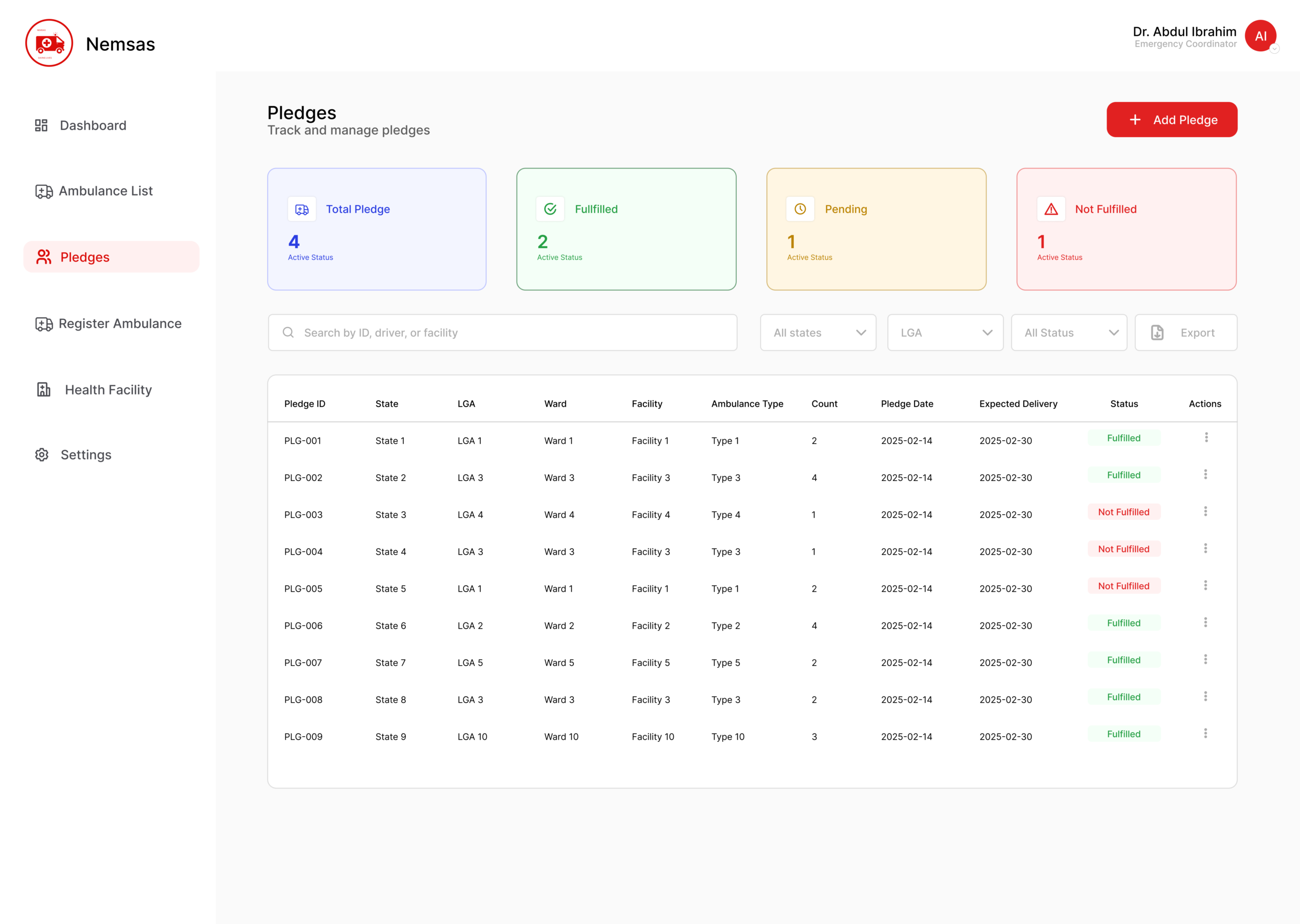Export the pledges list
This screenshot has width=1300, height=924.
(x=1186, y=333)
